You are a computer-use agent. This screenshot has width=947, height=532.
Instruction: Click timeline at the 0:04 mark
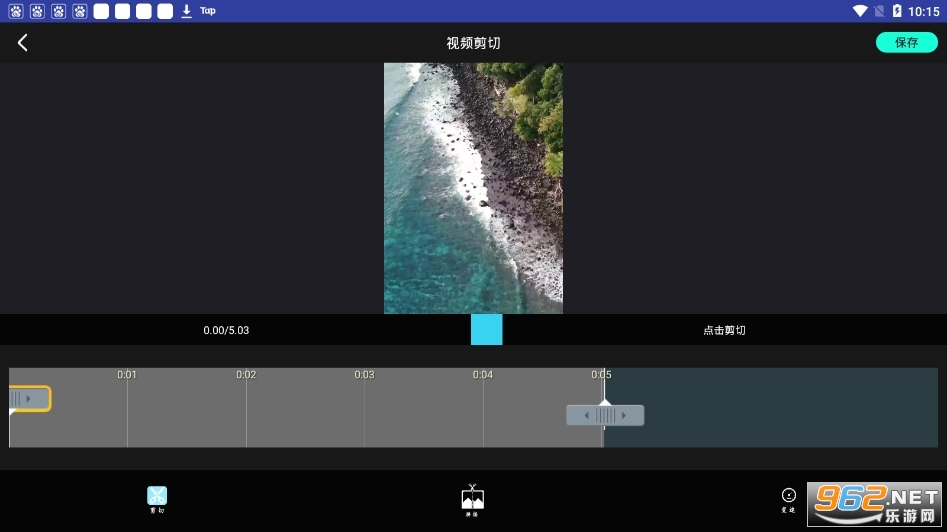[483, 374]
